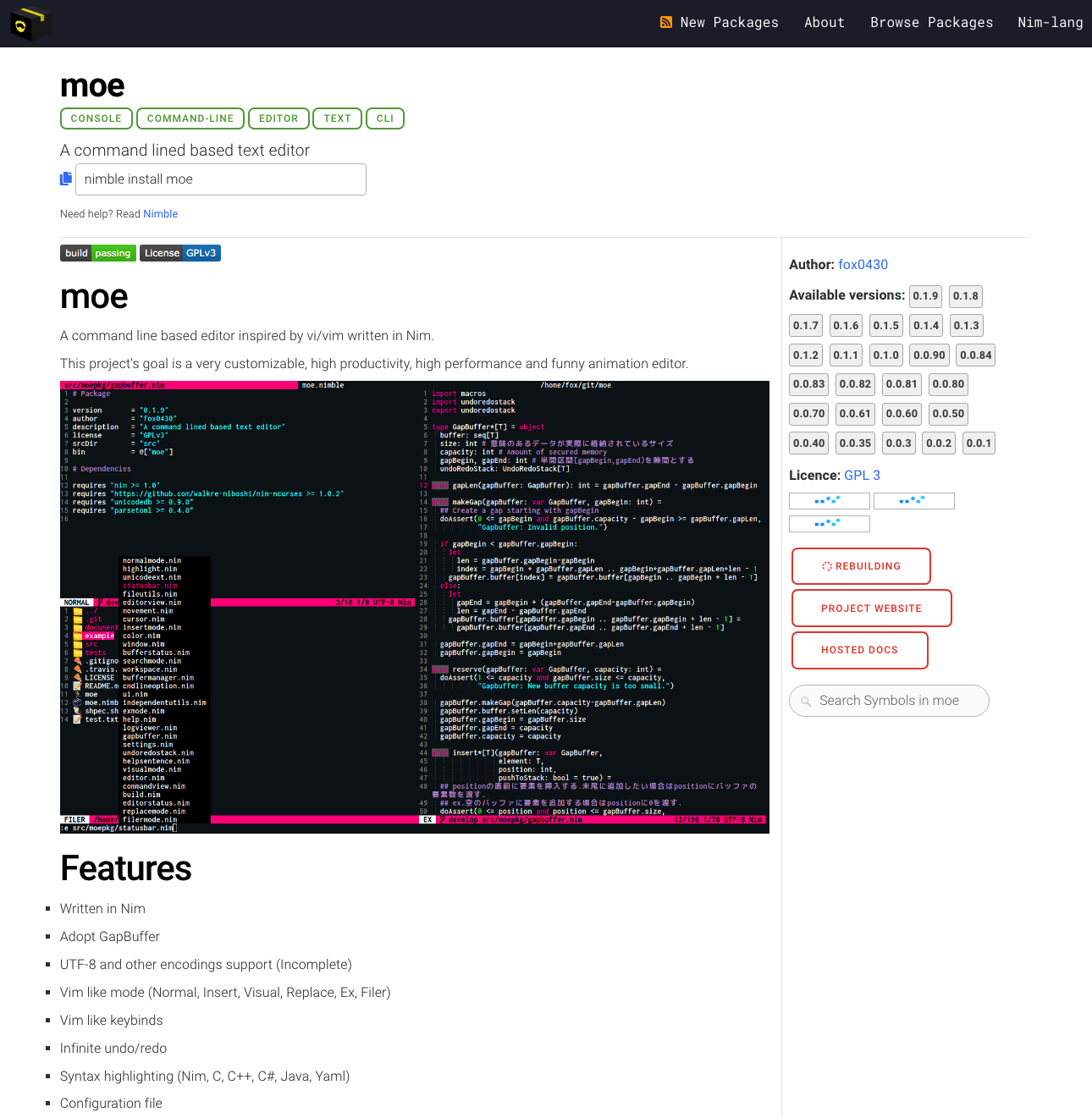Select version 0.0.61

[856, 414]
